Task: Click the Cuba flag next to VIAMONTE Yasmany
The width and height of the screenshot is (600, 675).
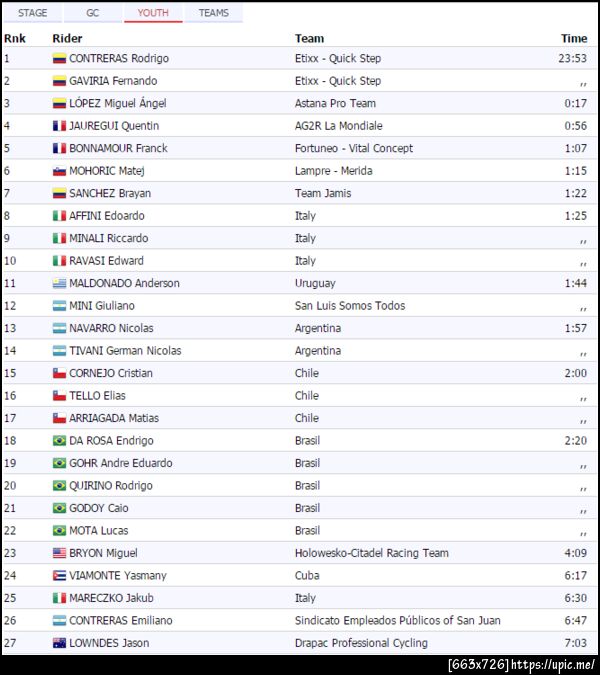Action: tap(59, 576)
